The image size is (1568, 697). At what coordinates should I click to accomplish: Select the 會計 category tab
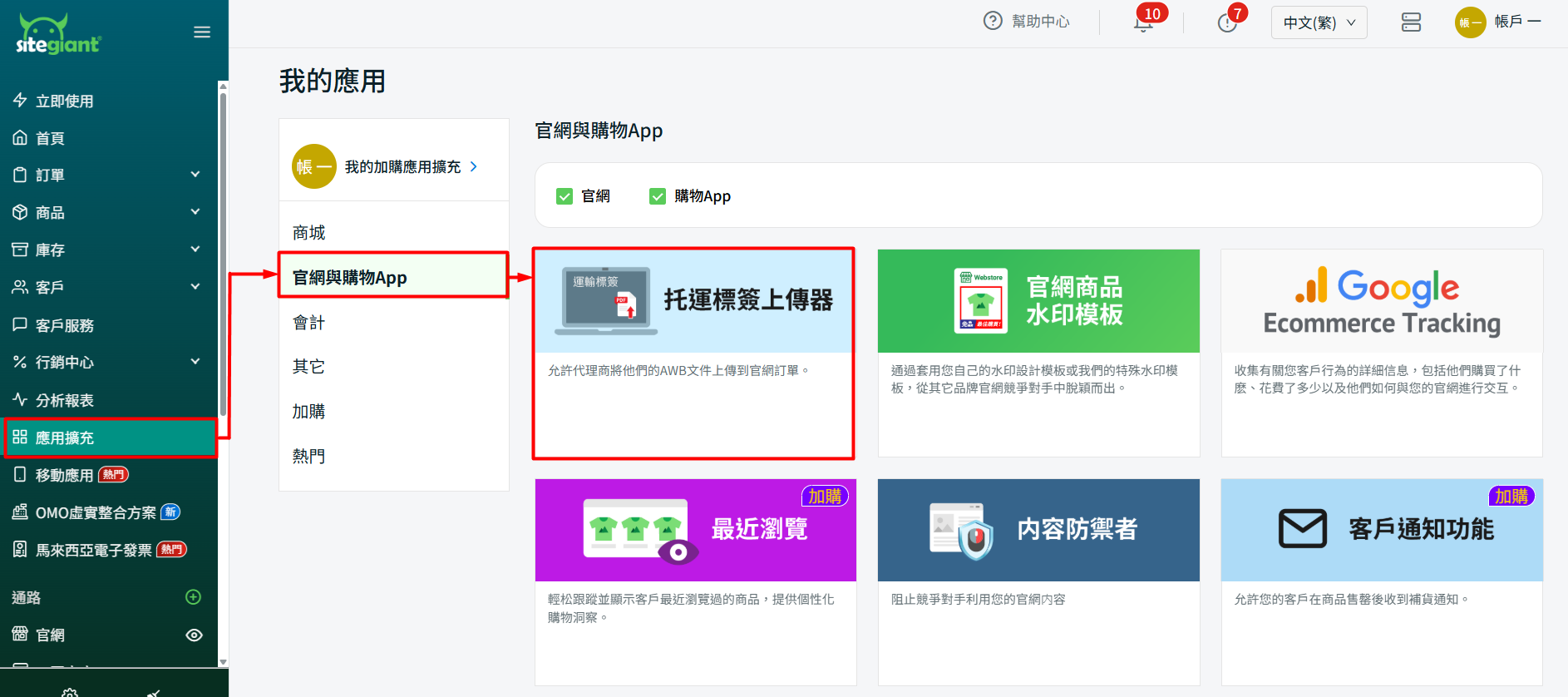pyautogui.click(x=309, y=323)
